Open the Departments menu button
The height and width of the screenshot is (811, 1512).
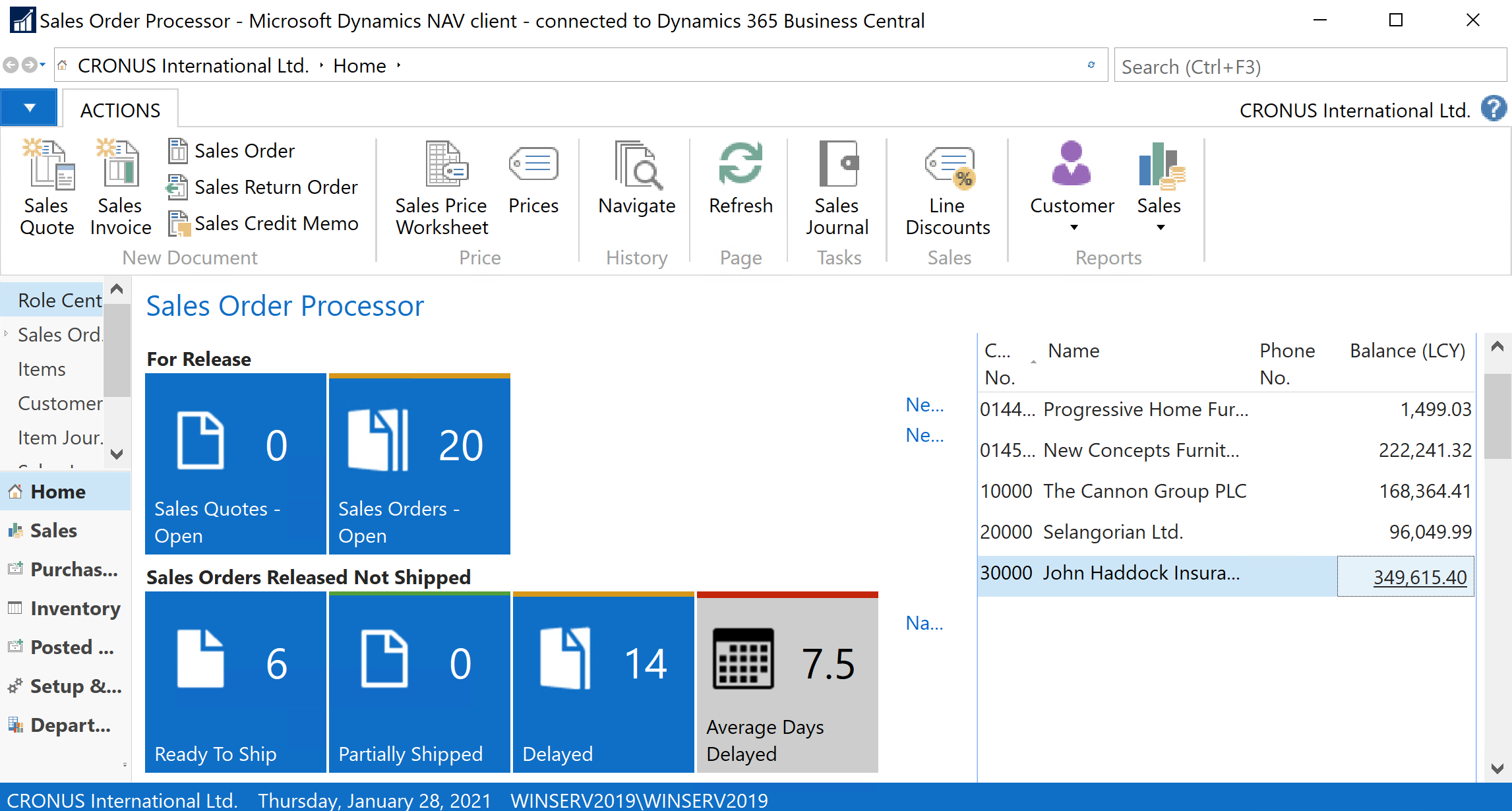click(65, 725)
